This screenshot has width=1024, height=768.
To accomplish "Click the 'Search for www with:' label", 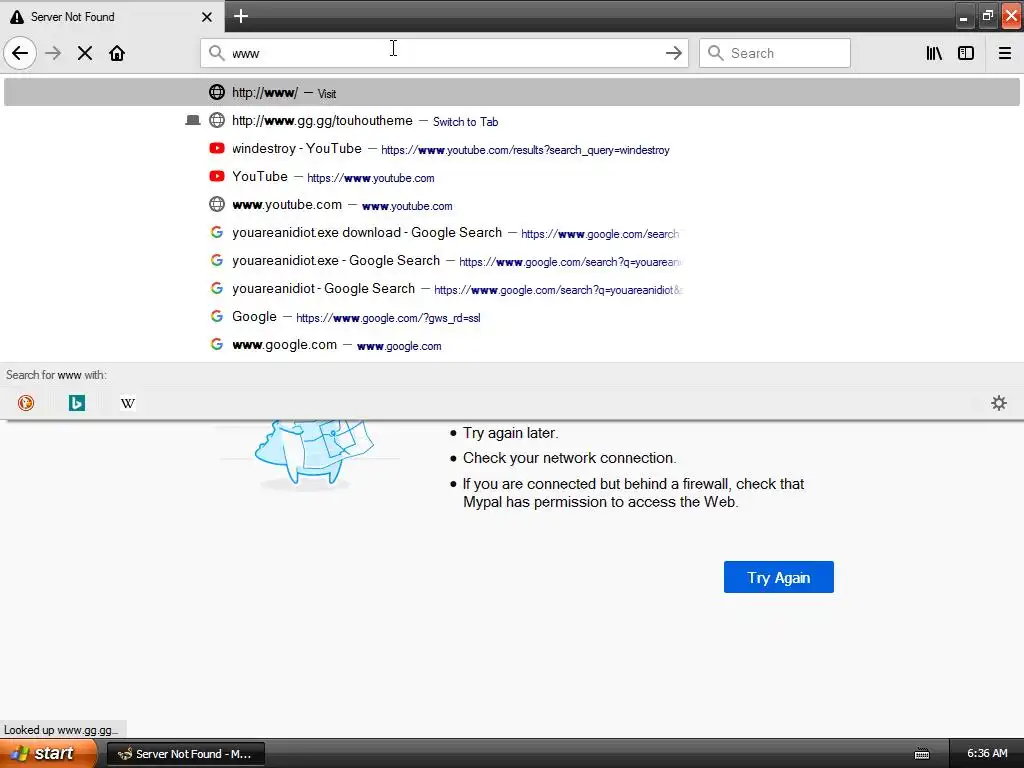I will click(56, 375).
